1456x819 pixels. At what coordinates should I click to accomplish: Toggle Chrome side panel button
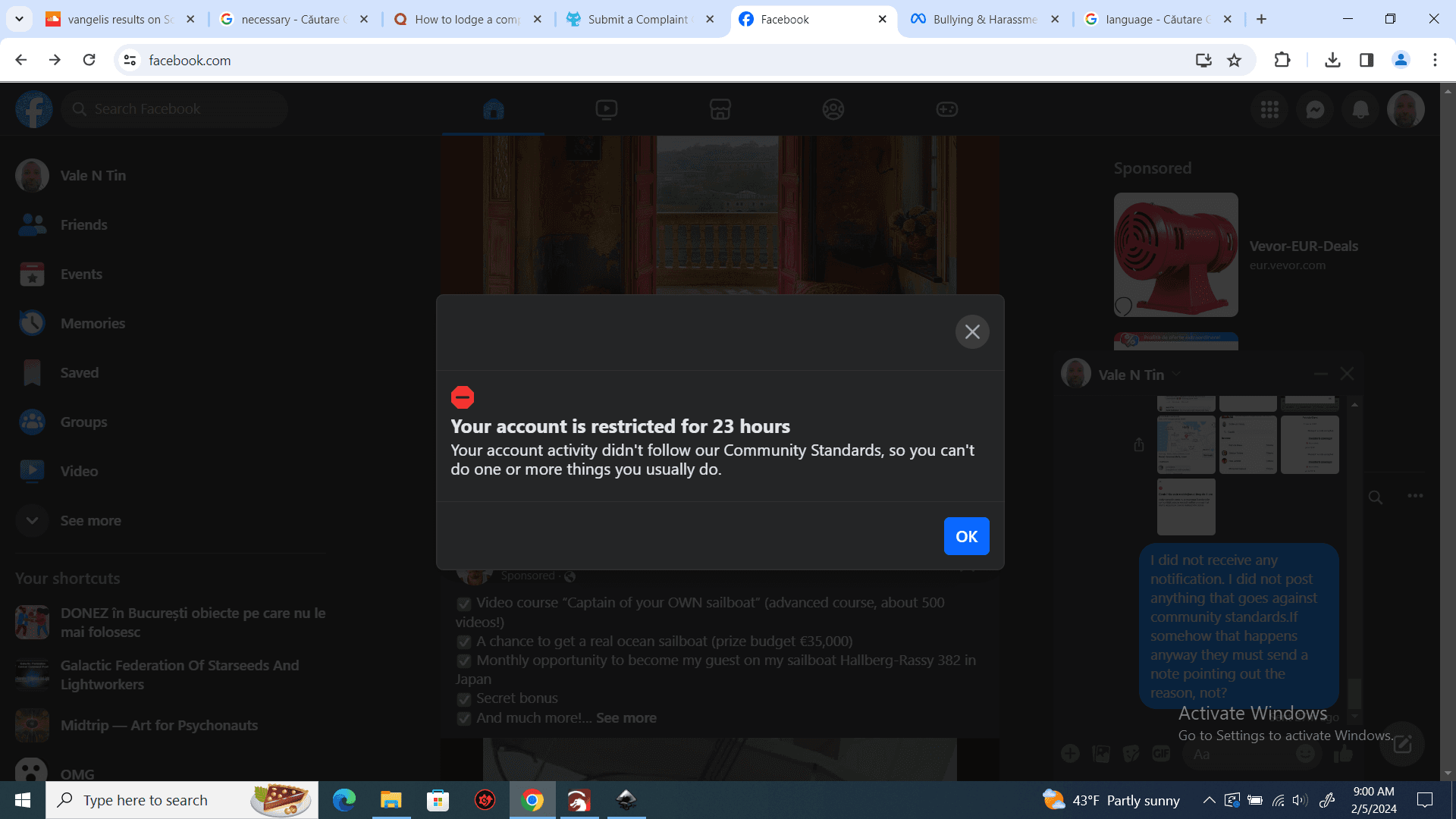1367,60
